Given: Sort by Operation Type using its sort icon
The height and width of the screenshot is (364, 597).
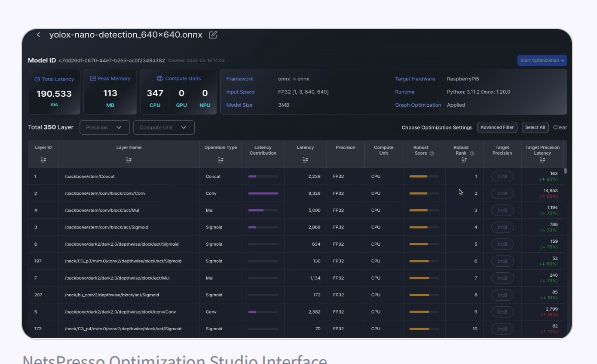Looking at the screenshot, I should [x=220, y=160].
